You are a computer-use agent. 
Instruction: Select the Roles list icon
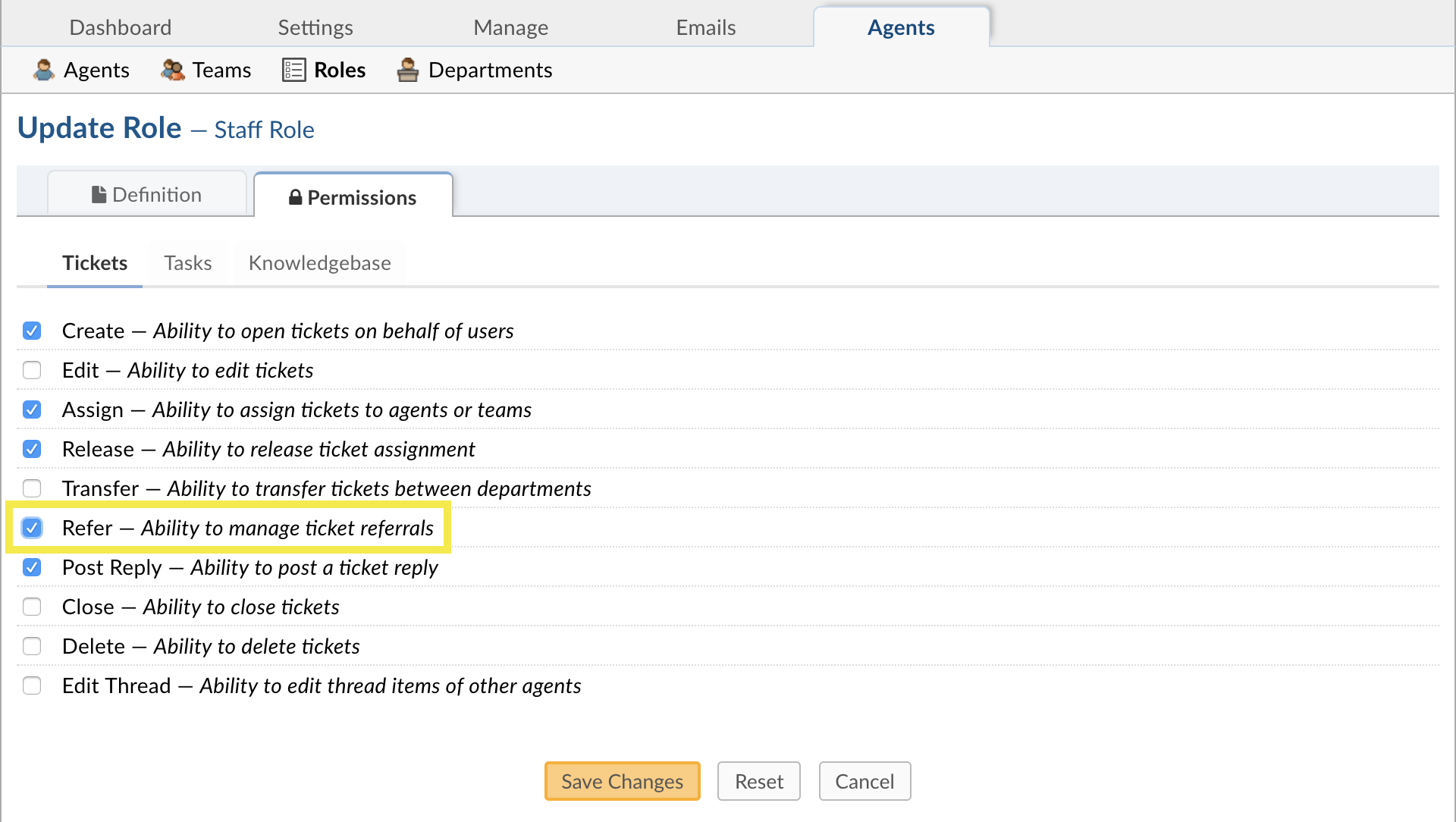[x=293, y=69]
